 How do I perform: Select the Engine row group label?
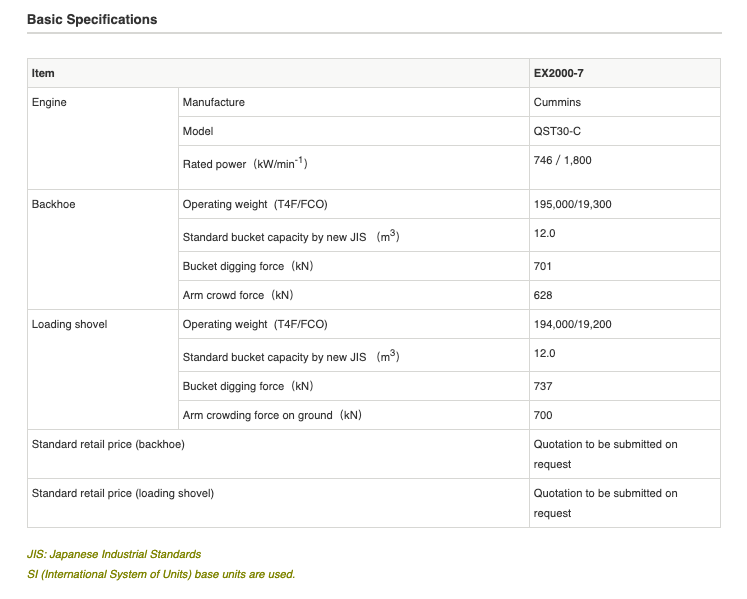click(x=49, y=102)
